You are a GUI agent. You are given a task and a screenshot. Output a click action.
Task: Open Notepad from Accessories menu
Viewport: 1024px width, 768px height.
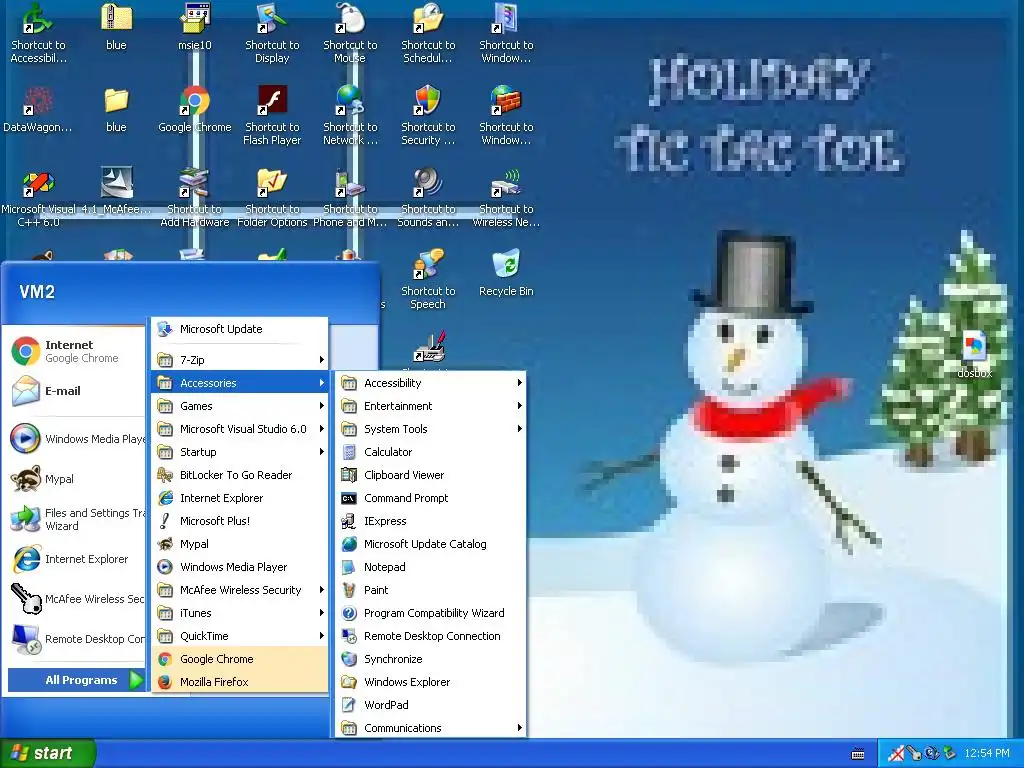click(x=430, y=567)
